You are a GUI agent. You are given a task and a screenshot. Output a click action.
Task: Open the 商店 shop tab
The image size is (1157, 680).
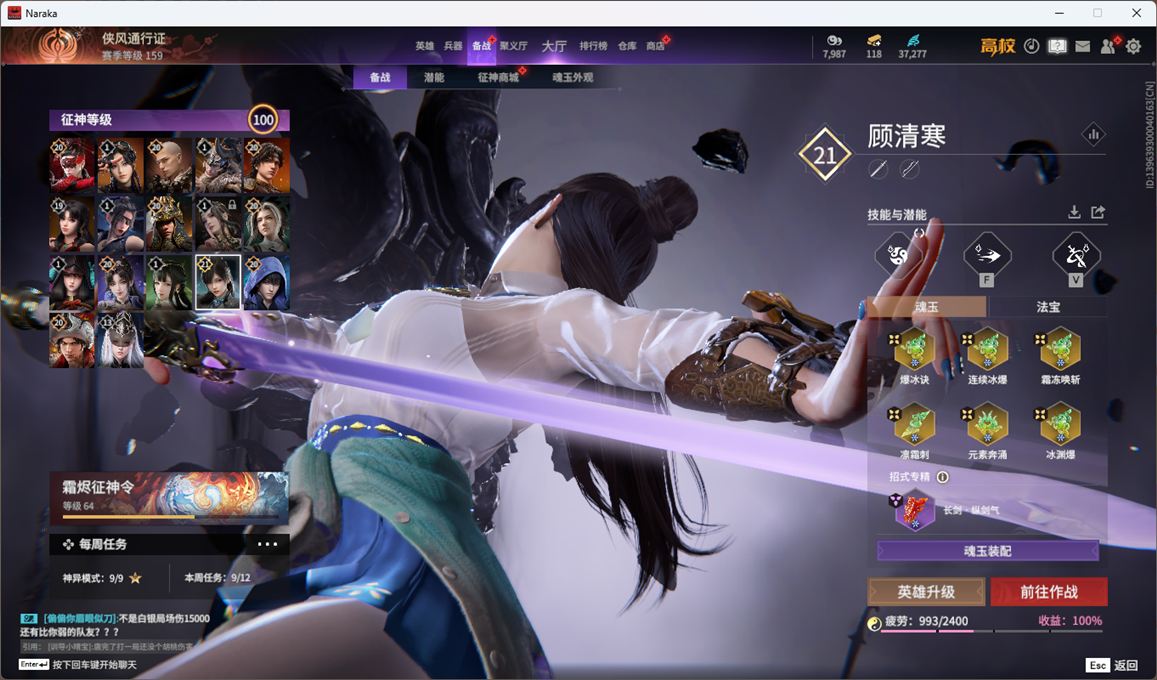coord(655,46)
